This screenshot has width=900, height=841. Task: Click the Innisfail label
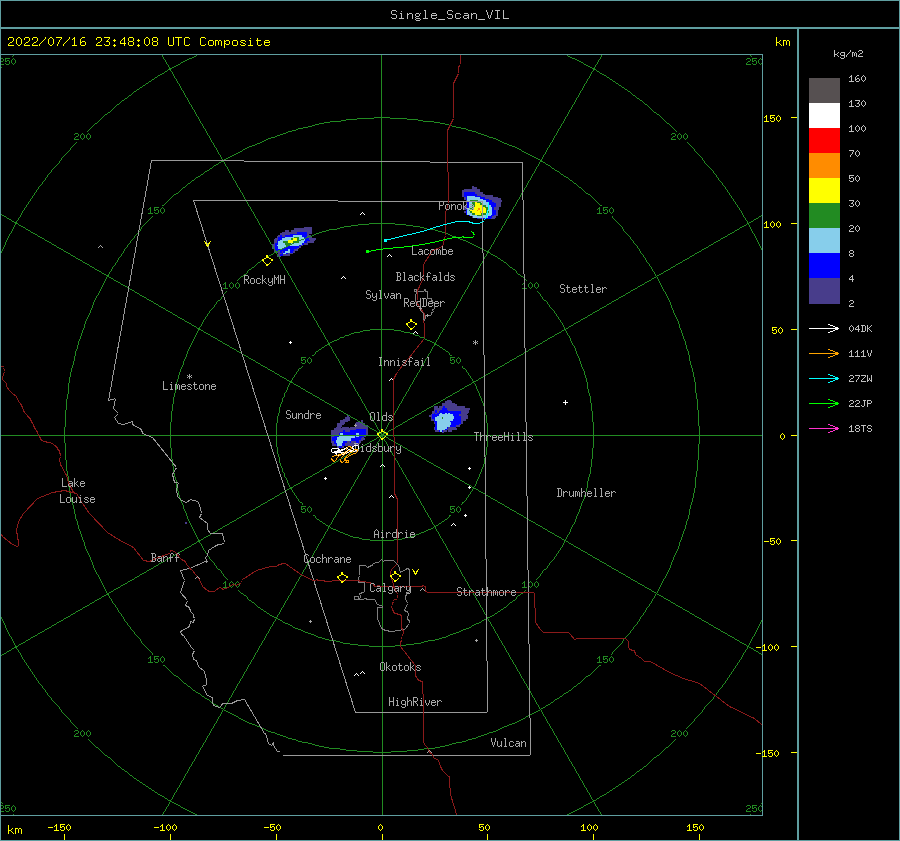tap(404, 362)
